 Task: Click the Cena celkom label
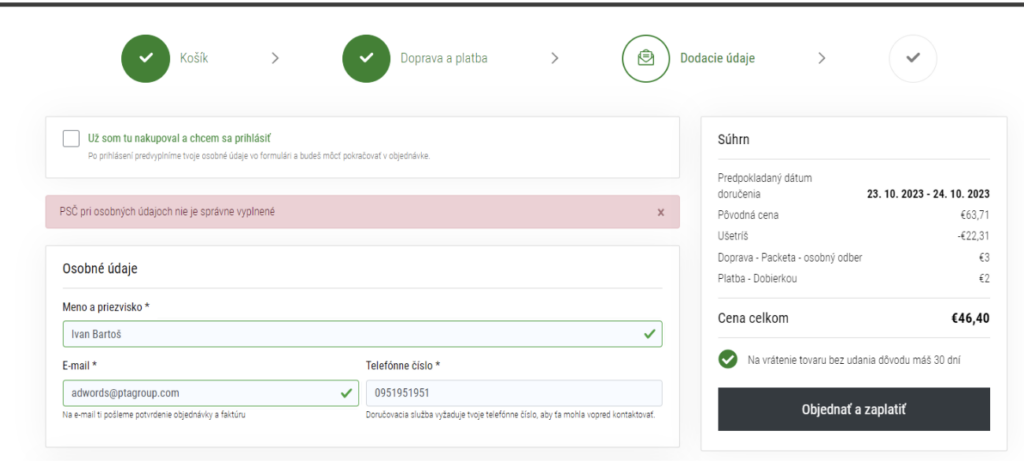[x=753, y=319]
